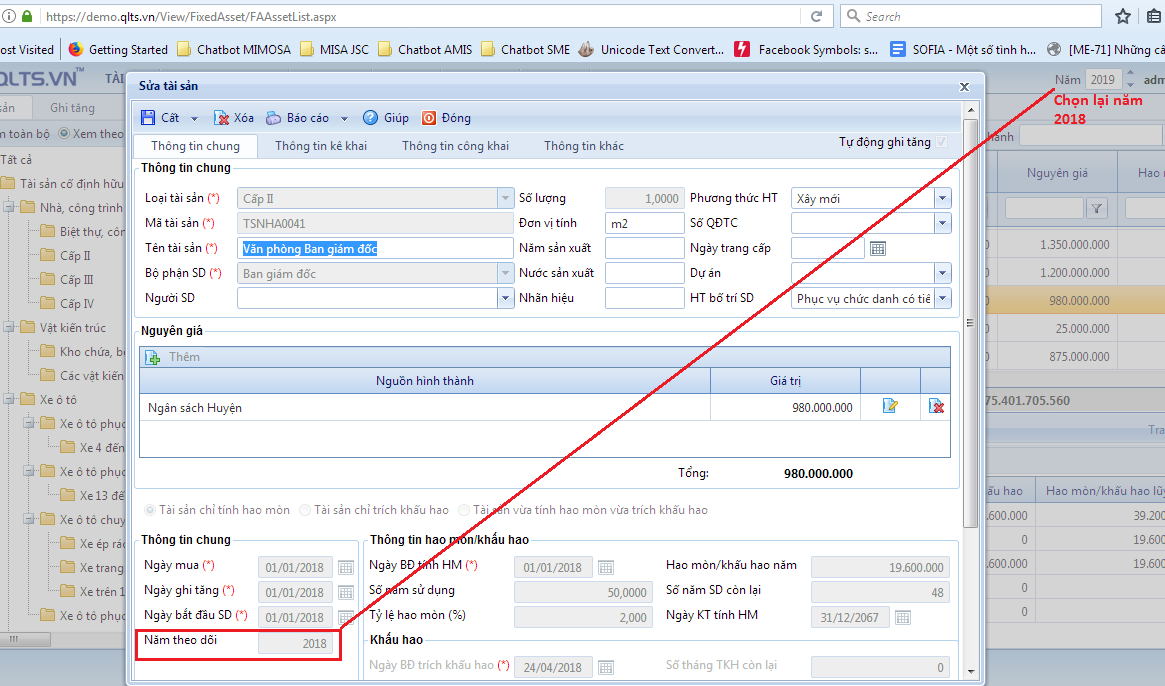Open calendar for Ngày BĐ trích khấu hao
The width and height of the screenshot is (1165, 686).
tap(606, 667)
